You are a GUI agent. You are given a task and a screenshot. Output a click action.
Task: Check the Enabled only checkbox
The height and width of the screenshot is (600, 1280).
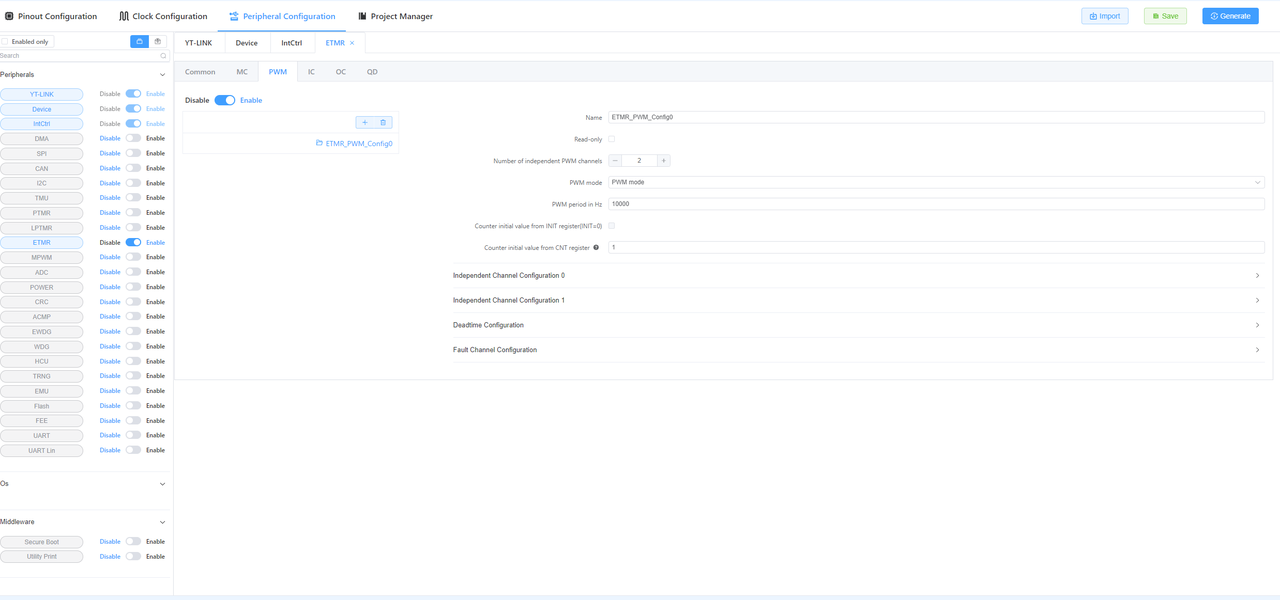click(6, 42)
